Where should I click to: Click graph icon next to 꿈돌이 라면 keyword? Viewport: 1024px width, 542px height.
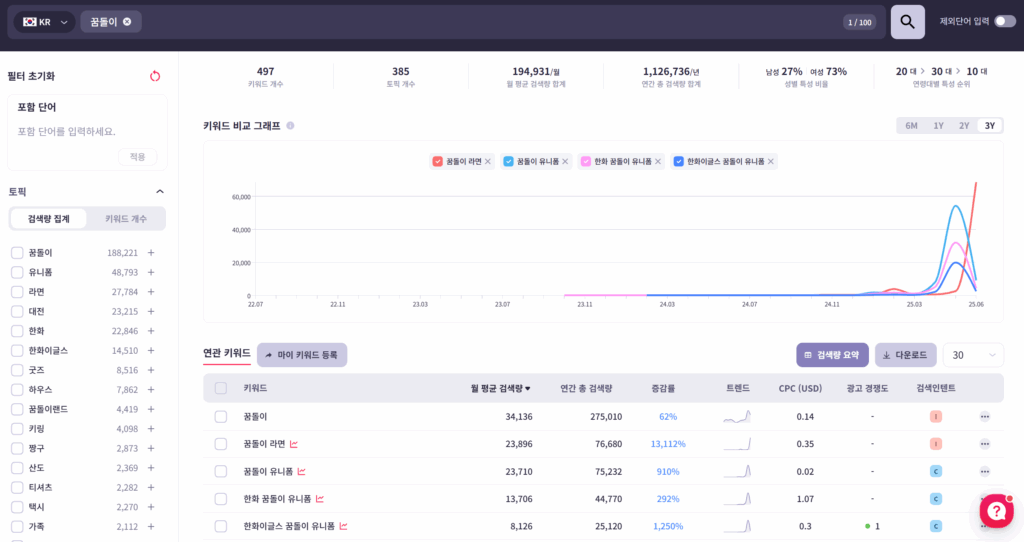pos(294,444)
